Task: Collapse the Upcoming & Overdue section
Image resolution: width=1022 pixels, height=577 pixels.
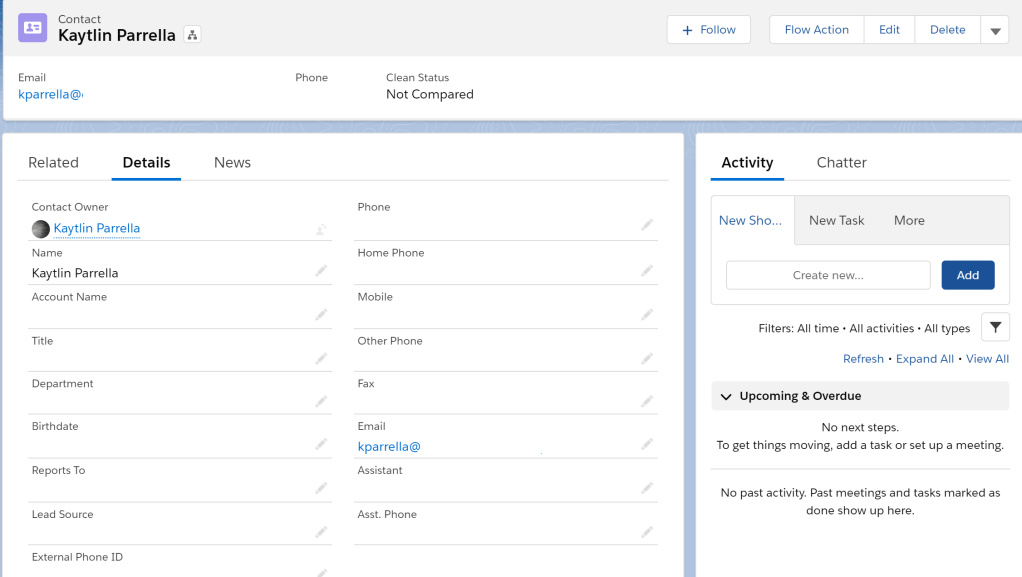Action: coord(726,396)
